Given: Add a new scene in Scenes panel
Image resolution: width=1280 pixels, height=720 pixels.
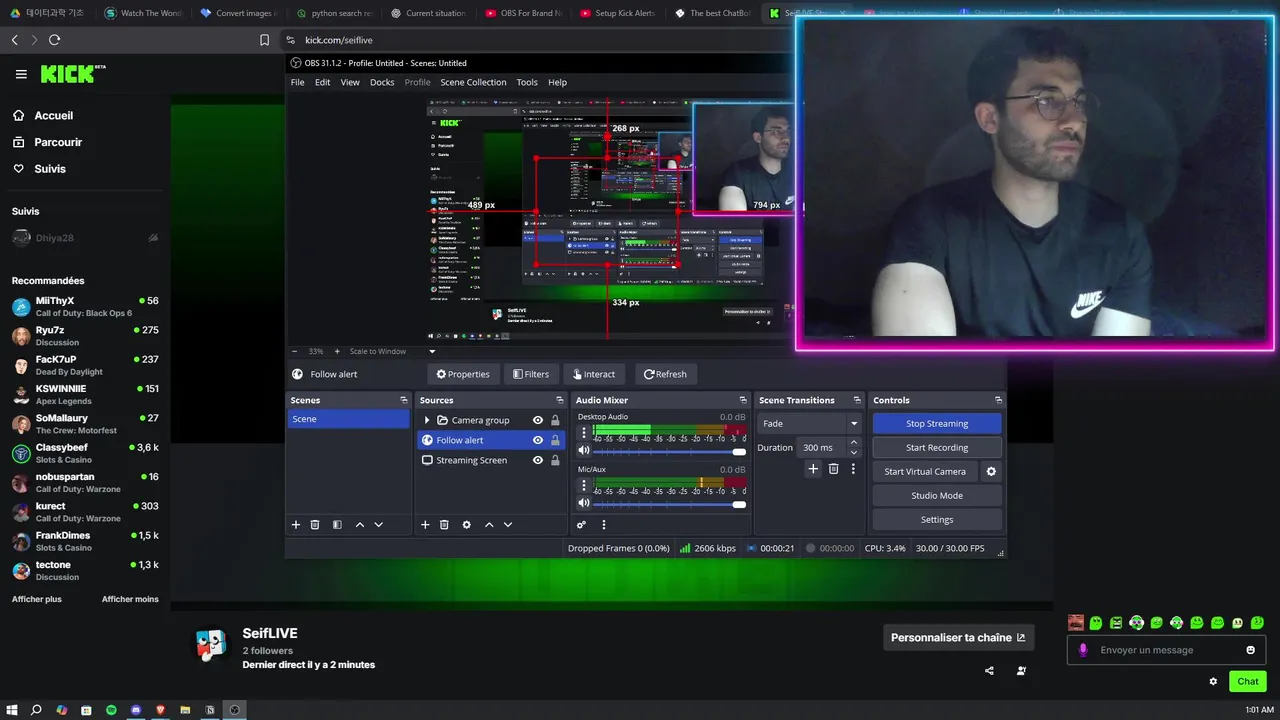Looking at the screenshot, I should 295,525.
